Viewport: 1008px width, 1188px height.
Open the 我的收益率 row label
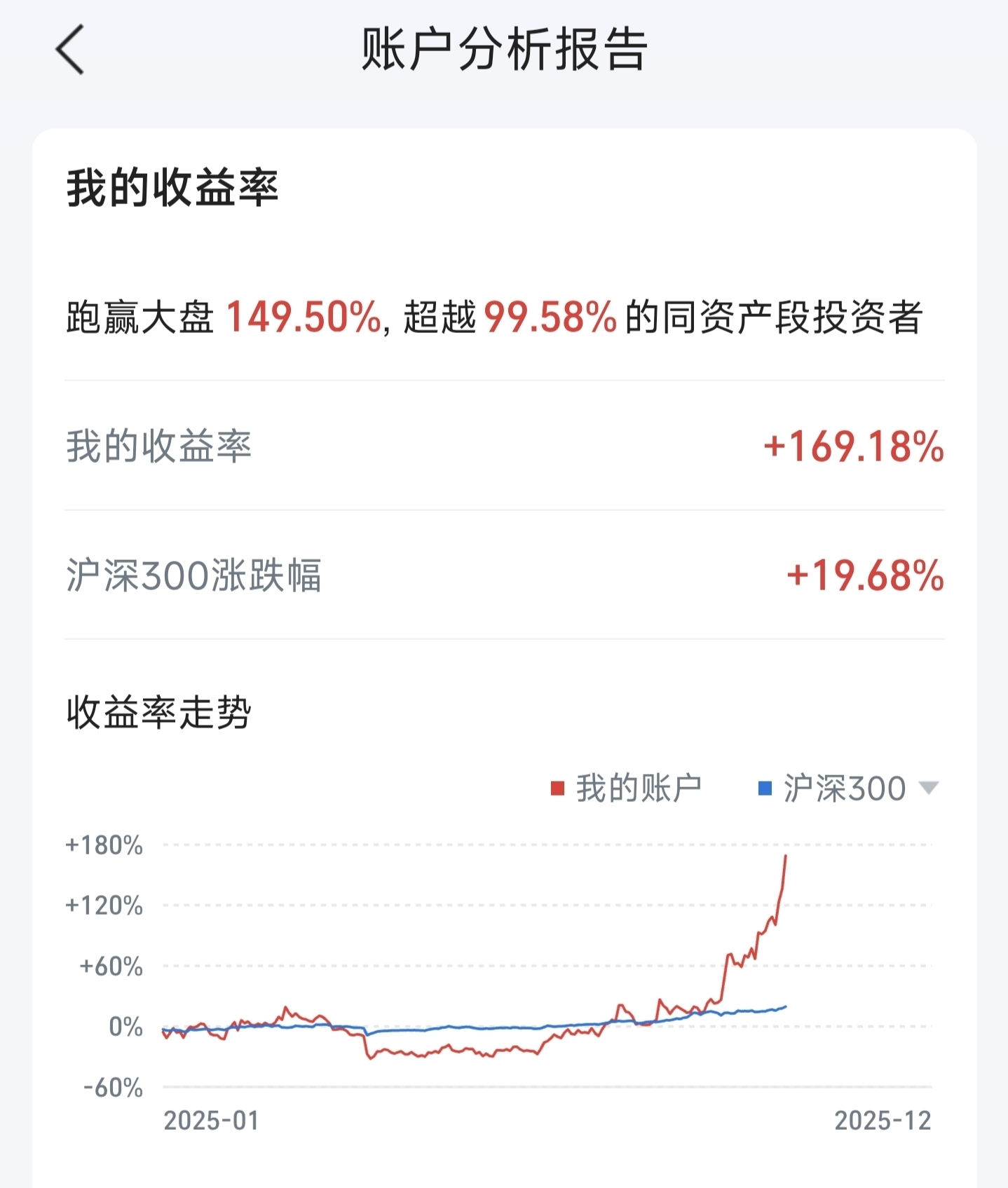click(x=158, y=446)
